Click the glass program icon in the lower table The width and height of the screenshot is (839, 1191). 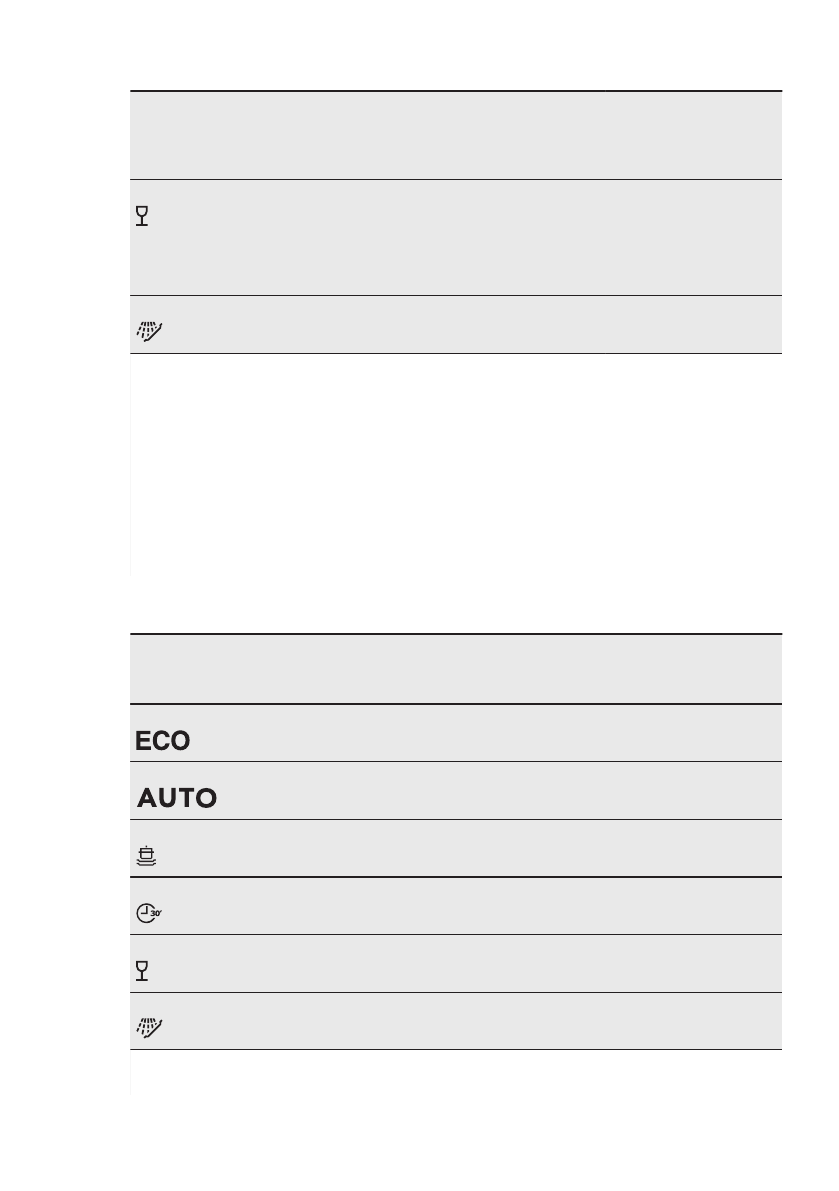(x=142, y=971)
